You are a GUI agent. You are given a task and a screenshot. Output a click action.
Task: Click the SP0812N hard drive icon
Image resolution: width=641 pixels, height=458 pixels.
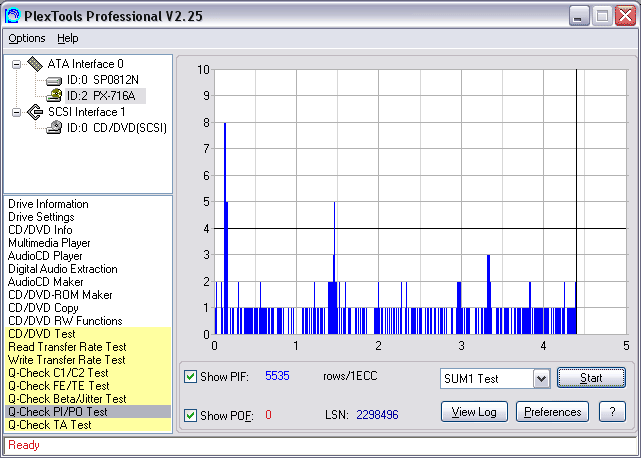click(54, 81)
